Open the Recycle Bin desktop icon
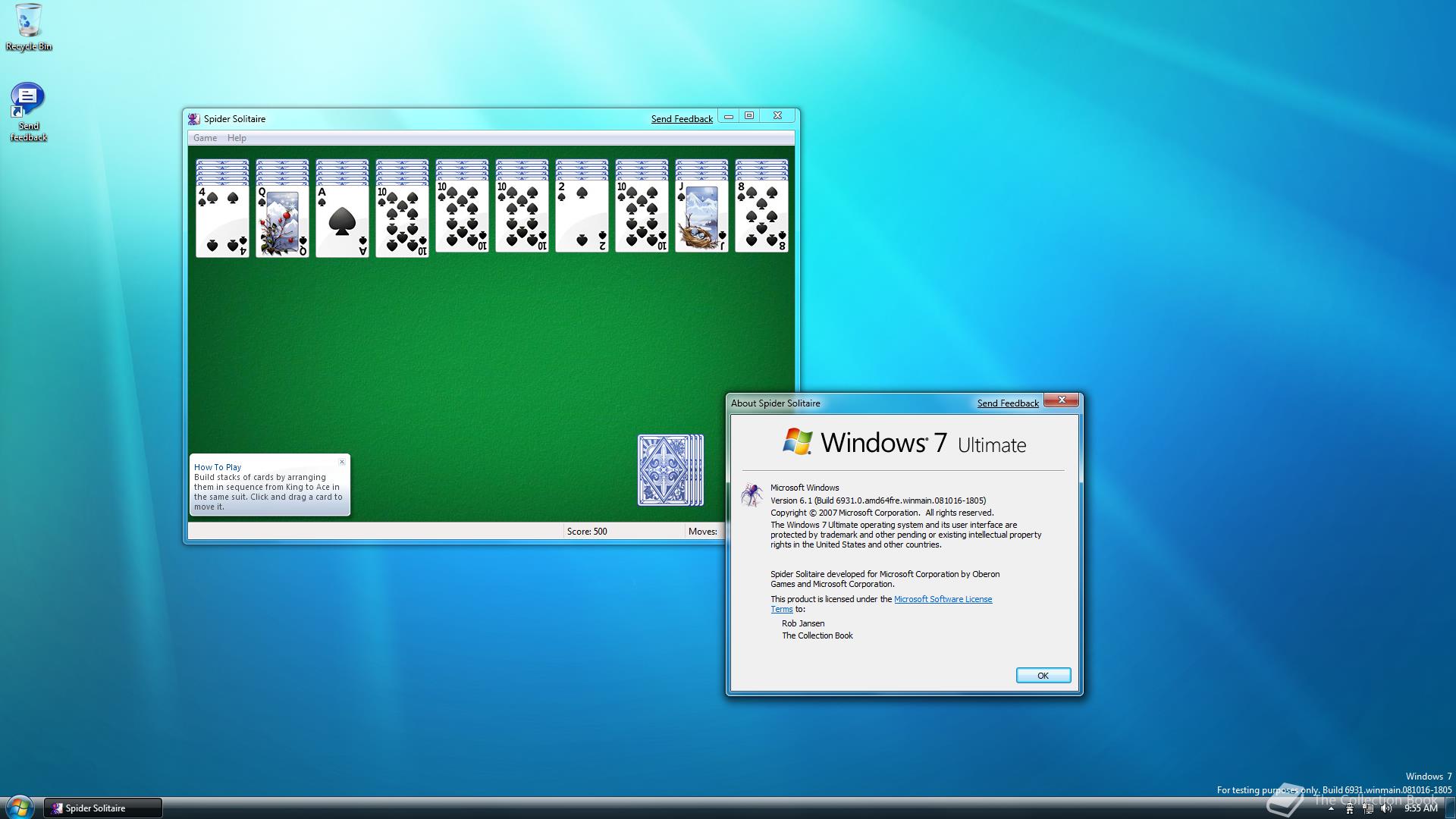This screenshot has width=1456, height=819. pos(29,27)
